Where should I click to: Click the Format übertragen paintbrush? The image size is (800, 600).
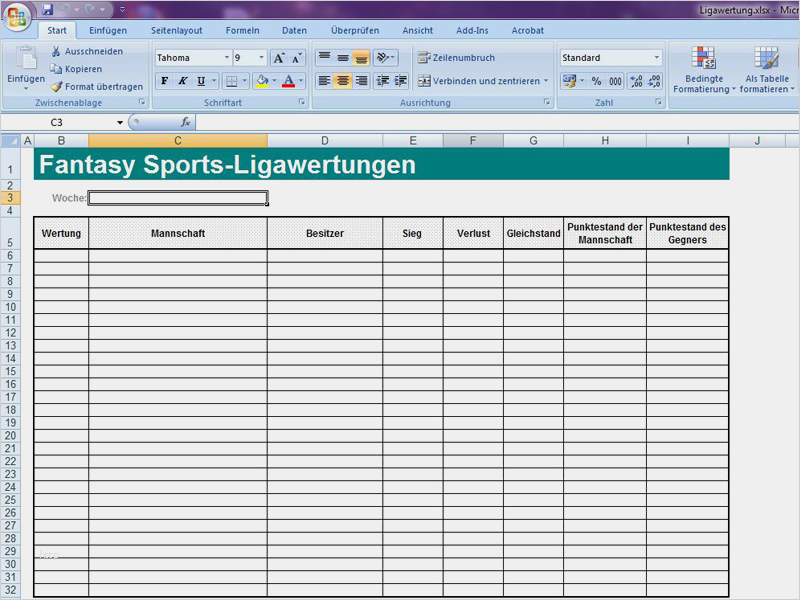[x=57, y=87]
